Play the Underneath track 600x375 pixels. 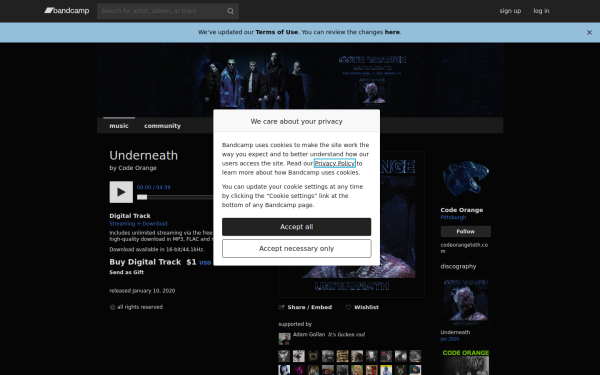click(x=121, y=192)
